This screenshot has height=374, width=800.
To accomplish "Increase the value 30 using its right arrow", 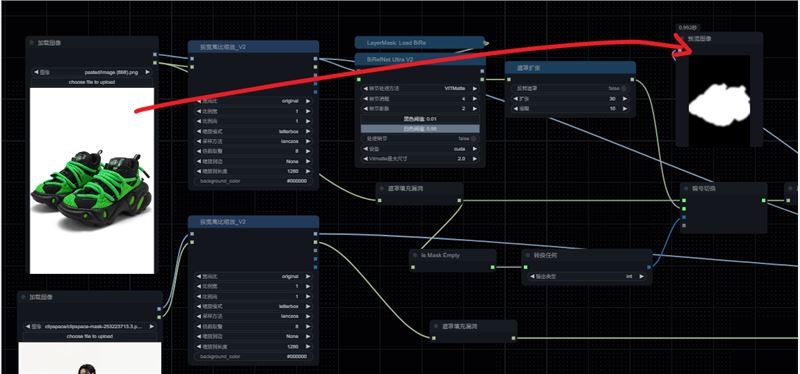I will coord(625,98).
